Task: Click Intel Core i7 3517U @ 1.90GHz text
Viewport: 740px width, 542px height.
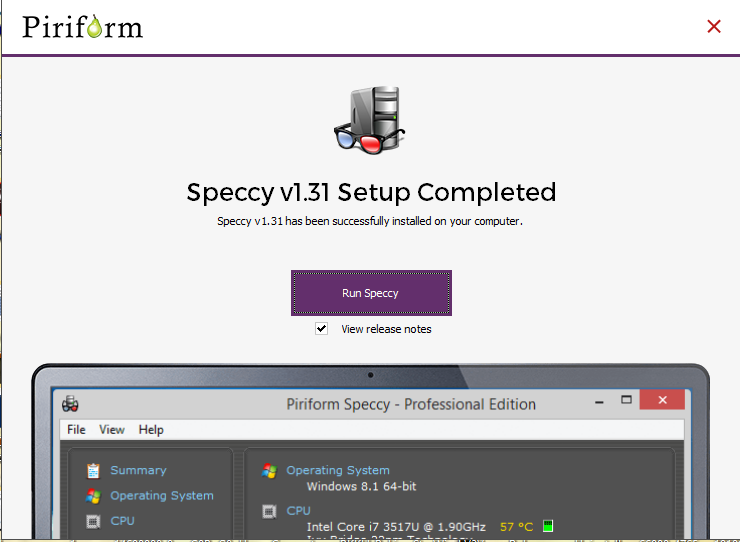Action: pos(396,527)
